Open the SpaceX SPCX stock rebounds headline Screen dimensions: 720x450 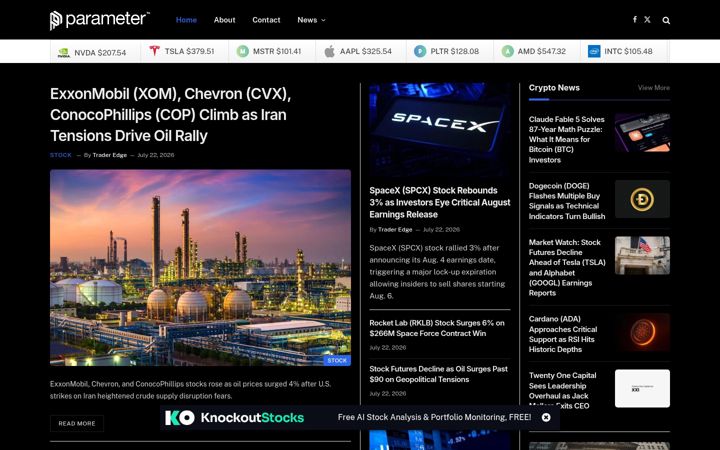point(439,202)
